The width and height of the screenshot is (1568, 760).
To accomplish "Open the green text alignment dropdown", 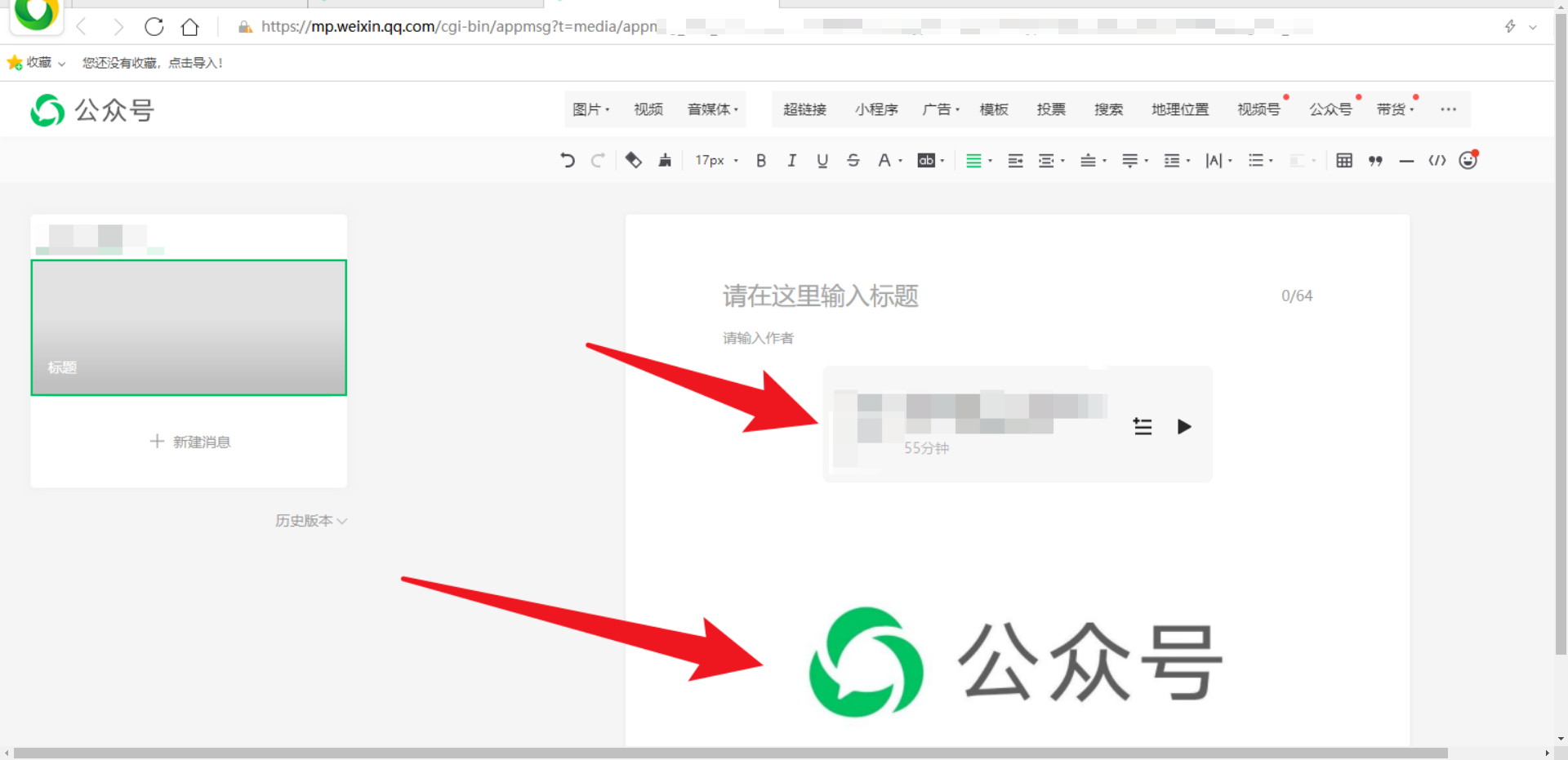I will pyautogui.click(x=978, y=161).
